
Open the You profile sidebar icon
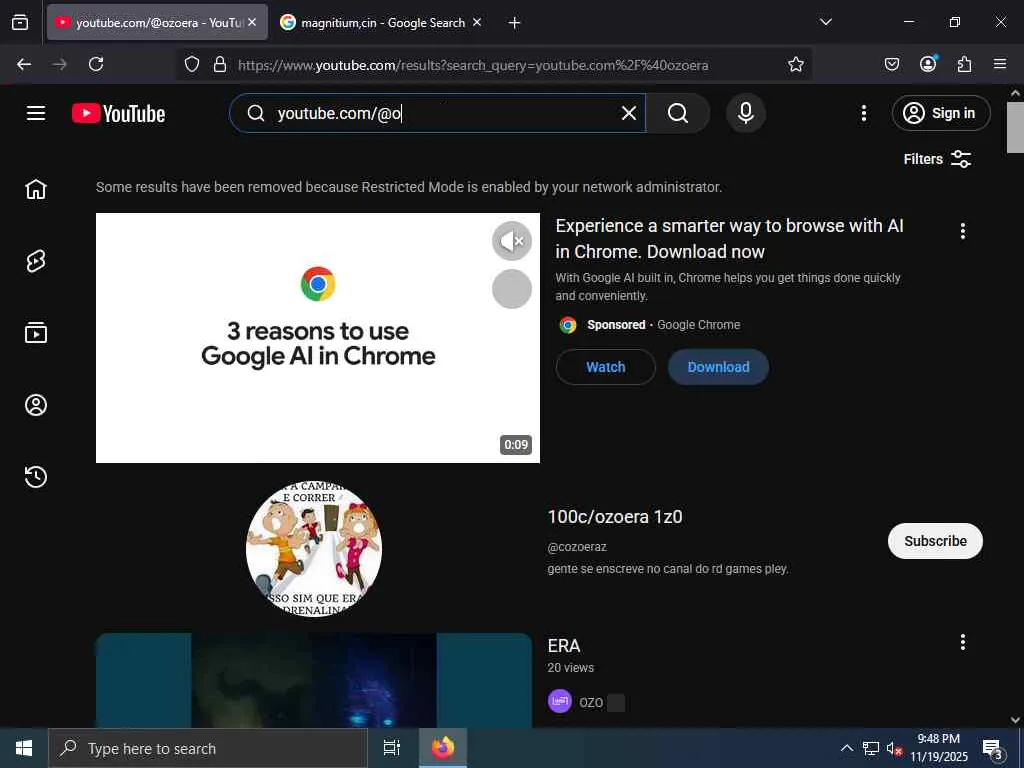[x=36, y=405]
